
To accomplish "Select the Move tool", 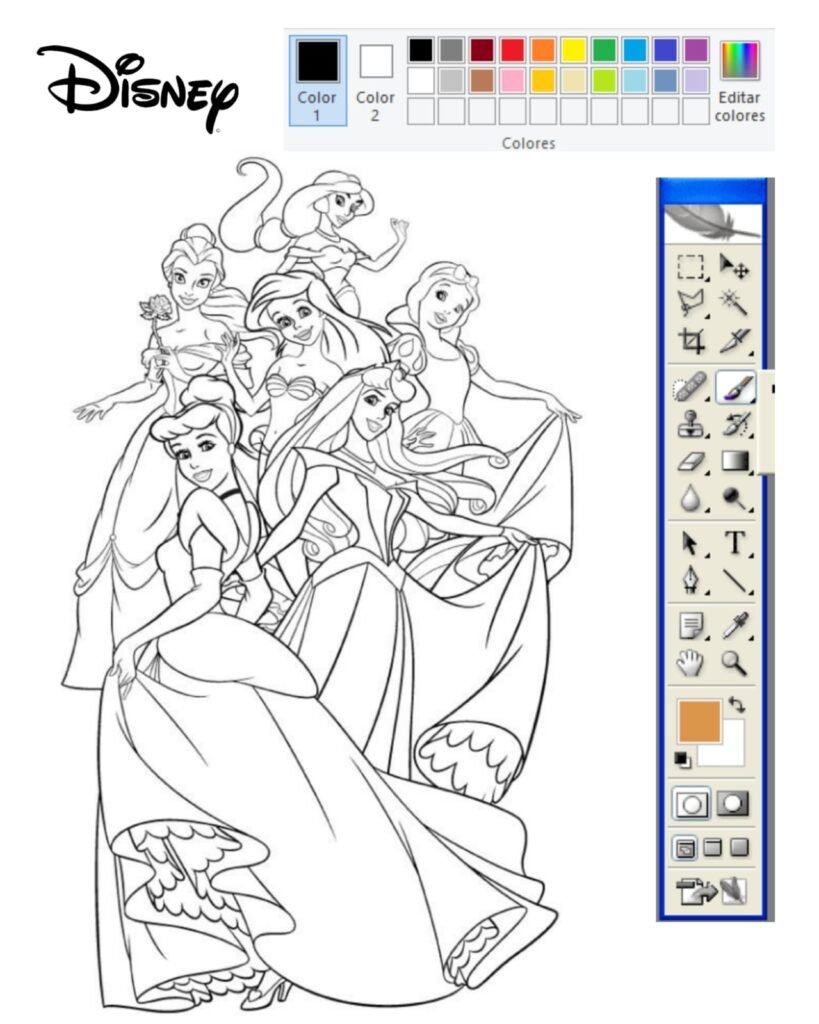I will 735,267.
